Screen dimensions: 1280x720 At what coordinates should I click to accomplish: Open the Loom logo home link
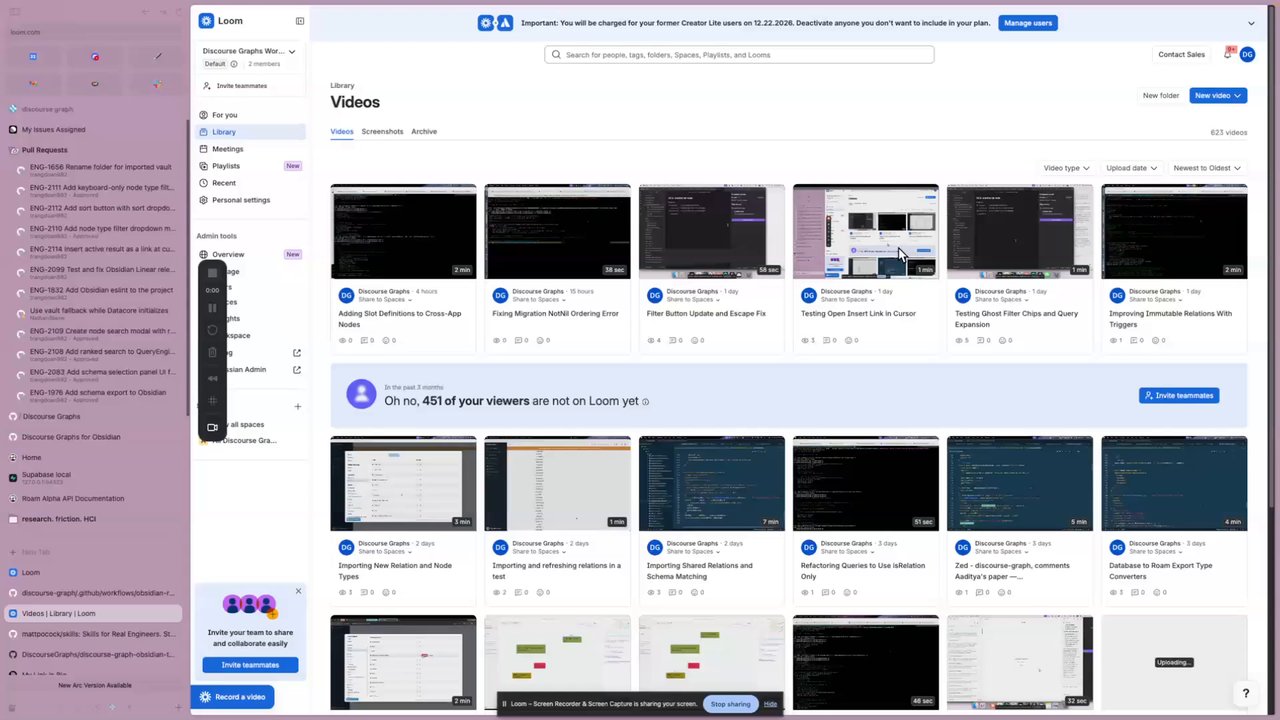coord(221,21)
